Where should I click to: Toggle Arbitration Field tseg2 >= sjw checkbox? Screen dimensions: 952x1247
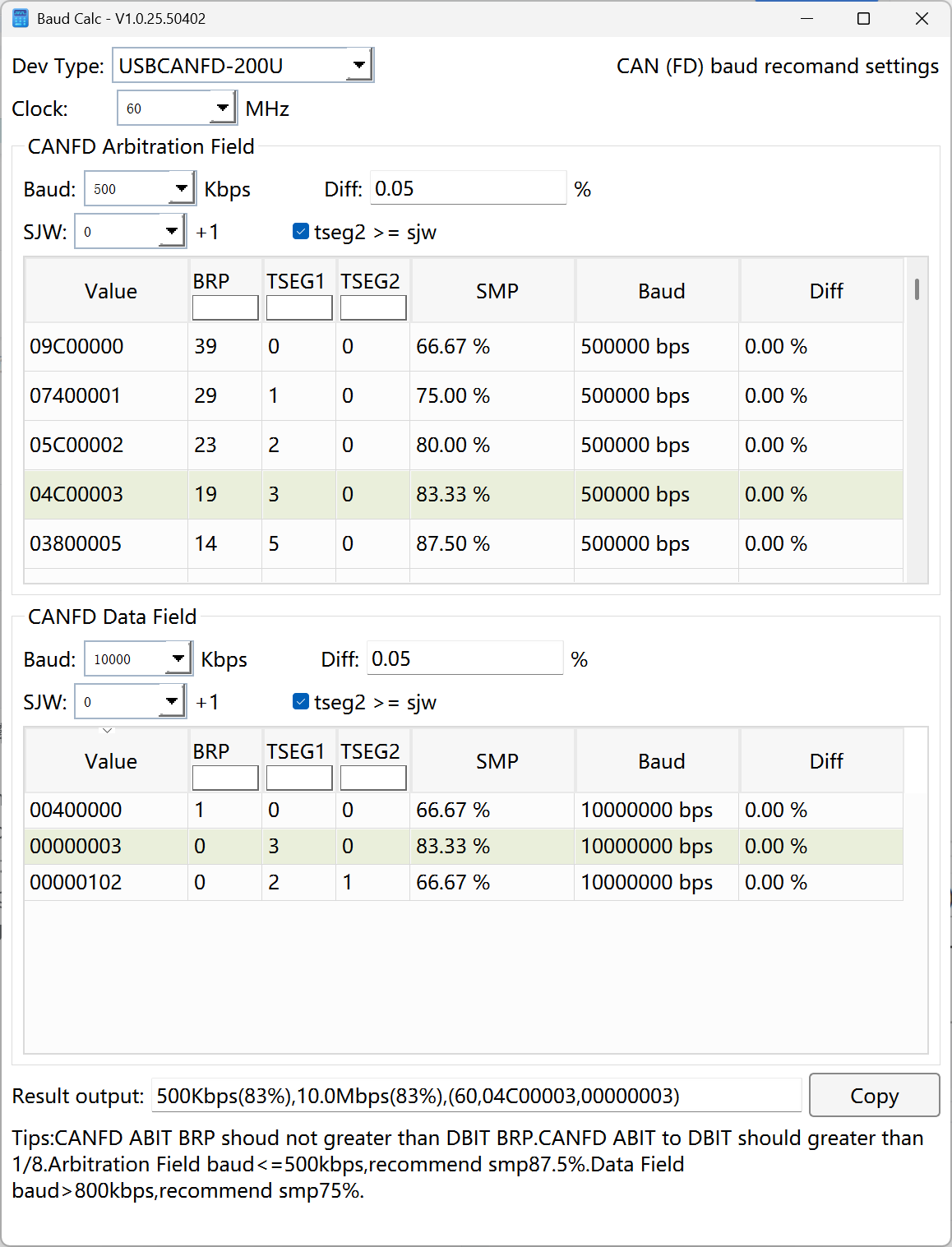coord(301,232)
